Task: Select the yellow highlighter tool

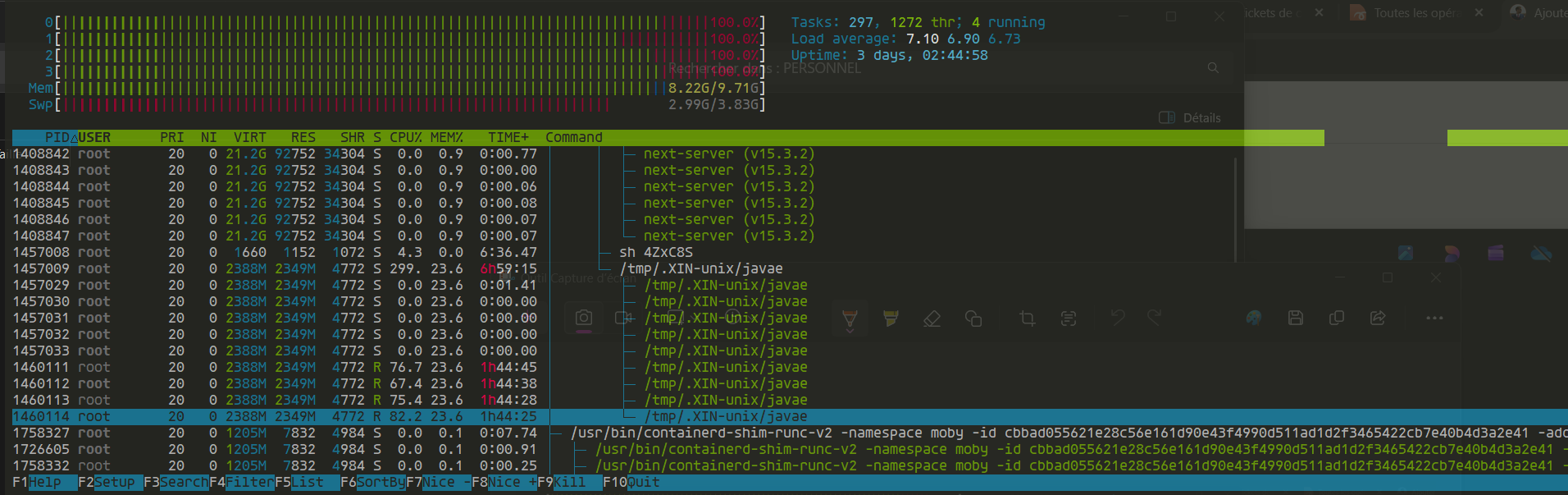Action: [891, 319]
